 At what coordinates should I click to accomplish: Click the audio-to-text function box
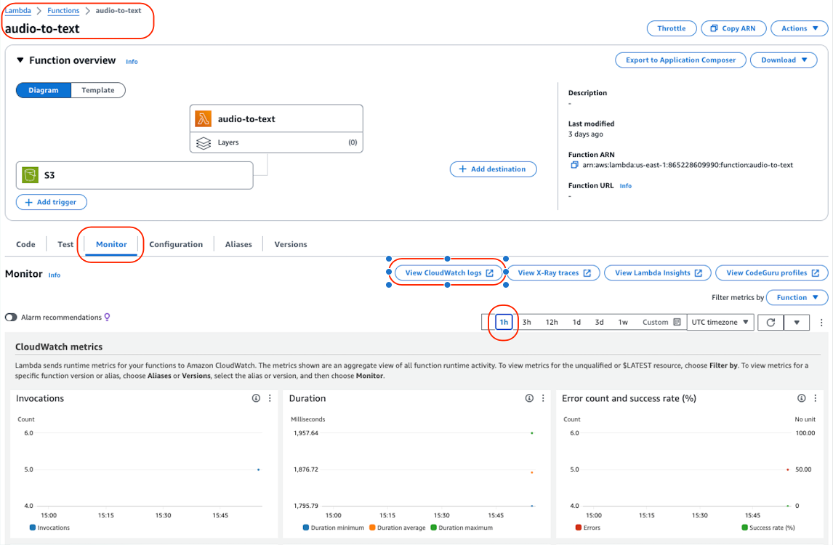pos(277,119)
